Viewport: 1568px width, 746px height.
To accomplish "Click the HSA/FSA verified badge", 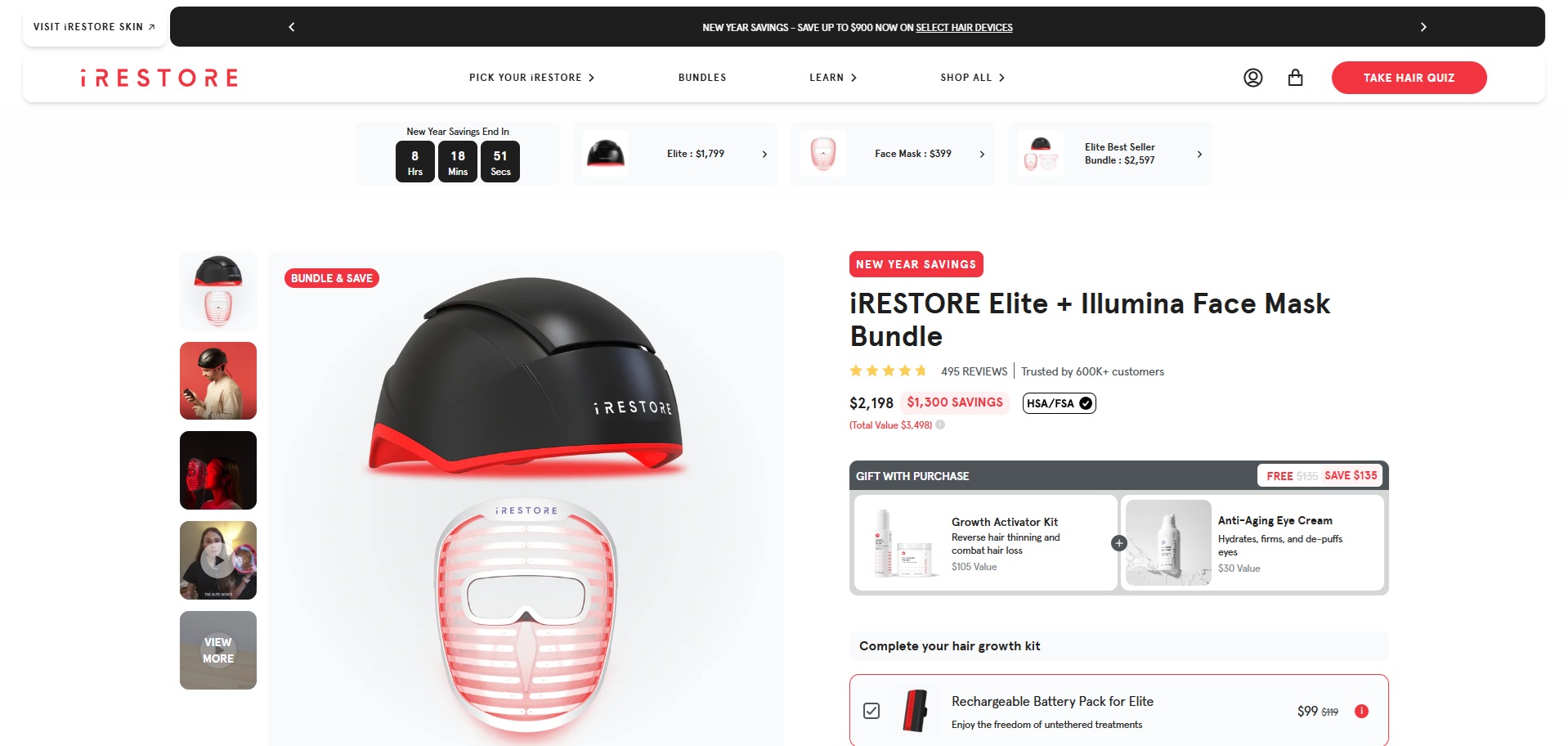I will tap(1059, 403).
